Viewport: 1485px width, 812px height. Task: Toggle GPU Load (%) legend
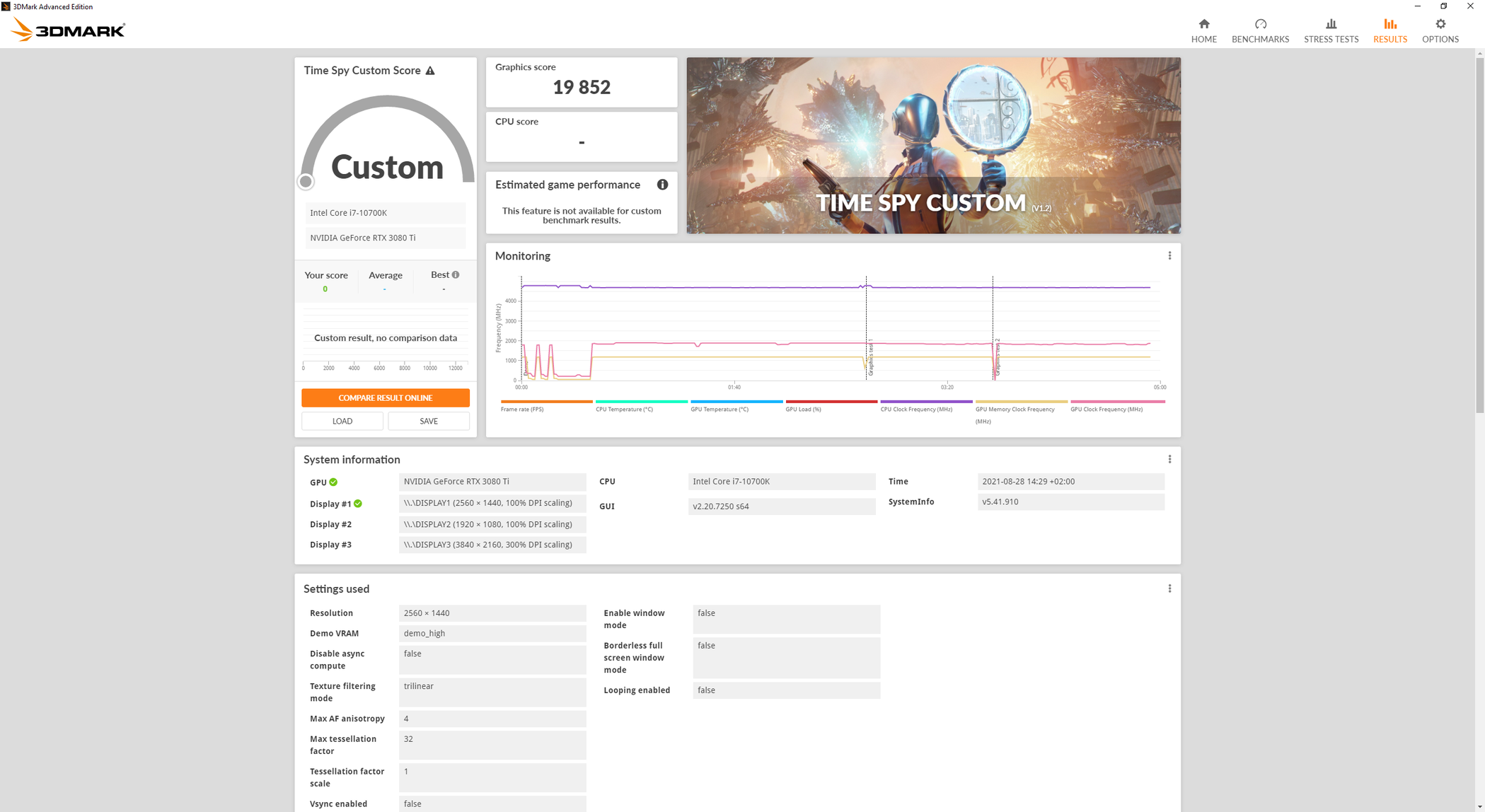(x=831, y=406)
